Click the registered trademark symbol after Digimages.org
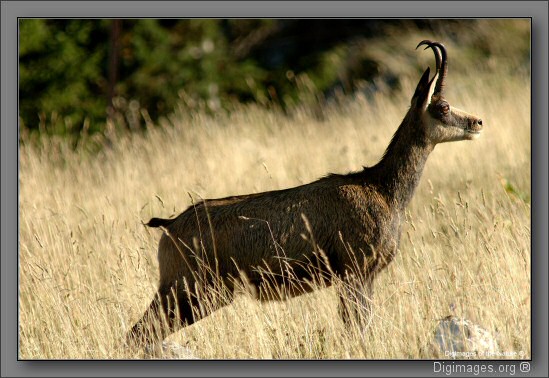The image size is (549, 378). (525, 367)
